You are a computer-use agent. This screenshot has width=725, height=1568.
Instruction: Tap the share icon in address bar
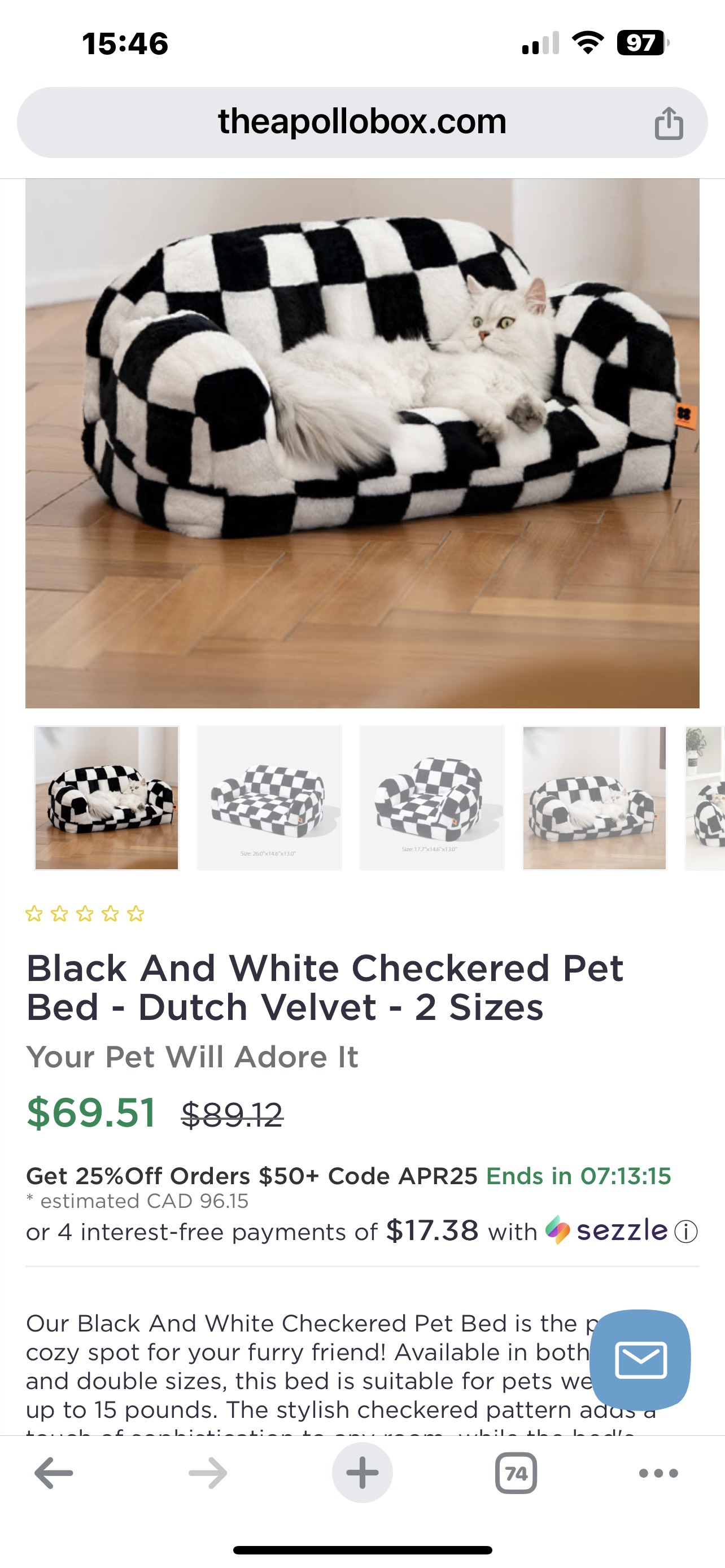(669, 123)
